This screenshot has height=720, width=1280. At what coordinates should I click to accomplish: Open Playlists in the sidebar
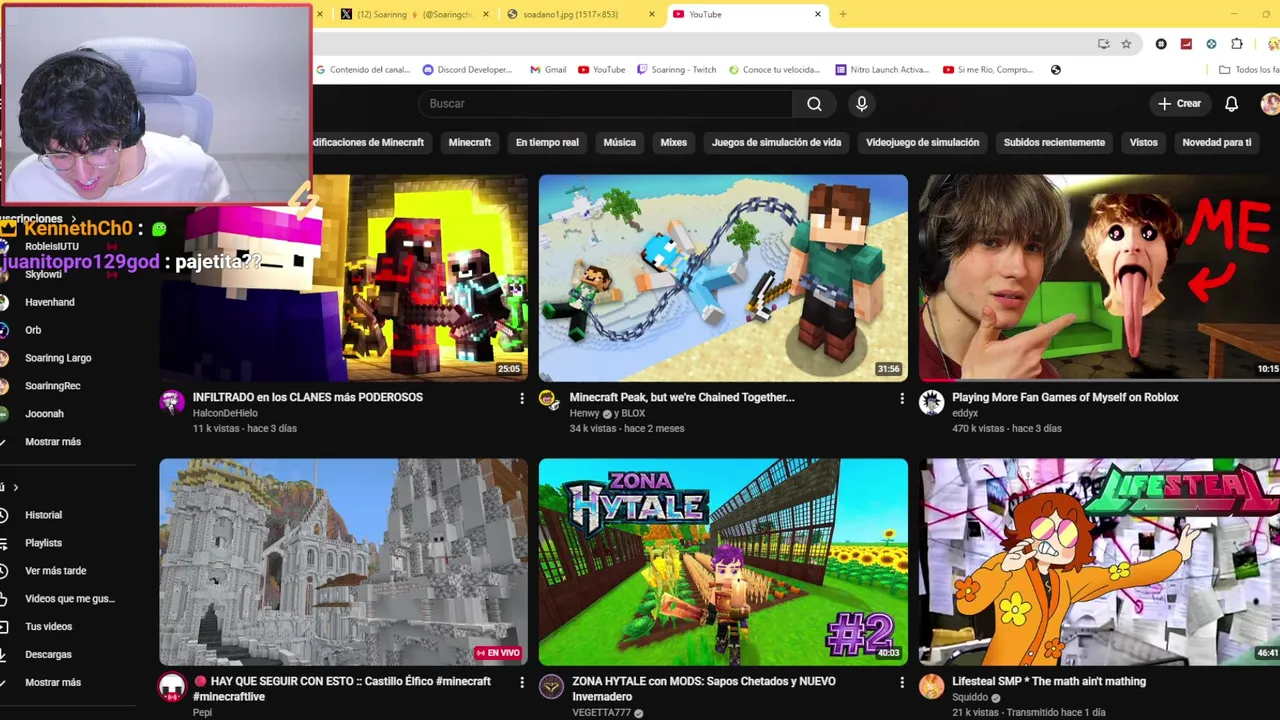43,543
